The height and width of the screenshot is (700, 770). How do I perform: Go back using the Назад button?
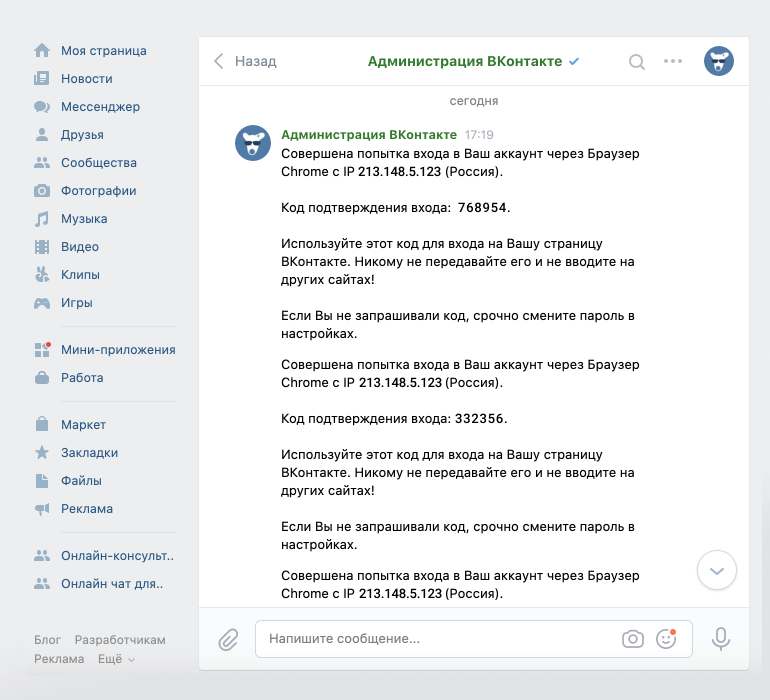[x=246, y=61]
